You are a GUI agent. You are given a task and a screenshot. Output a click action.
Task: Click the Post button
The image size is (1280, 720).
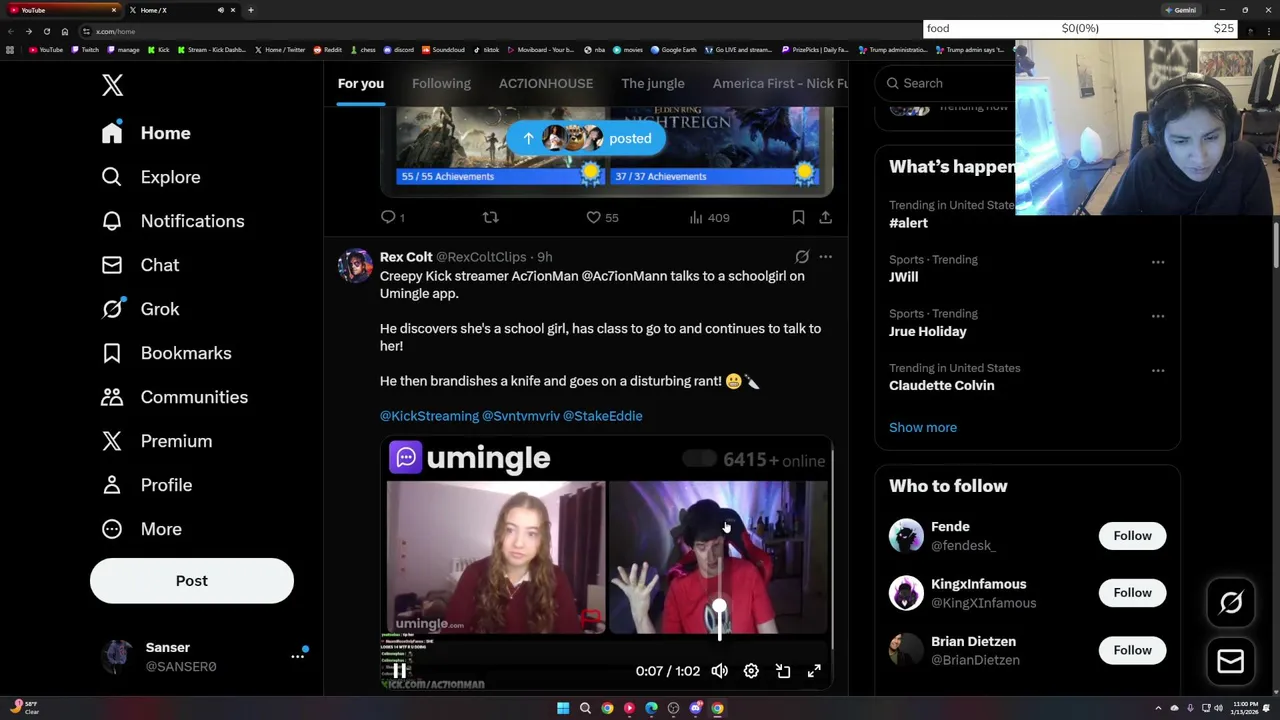pos(192,581)
